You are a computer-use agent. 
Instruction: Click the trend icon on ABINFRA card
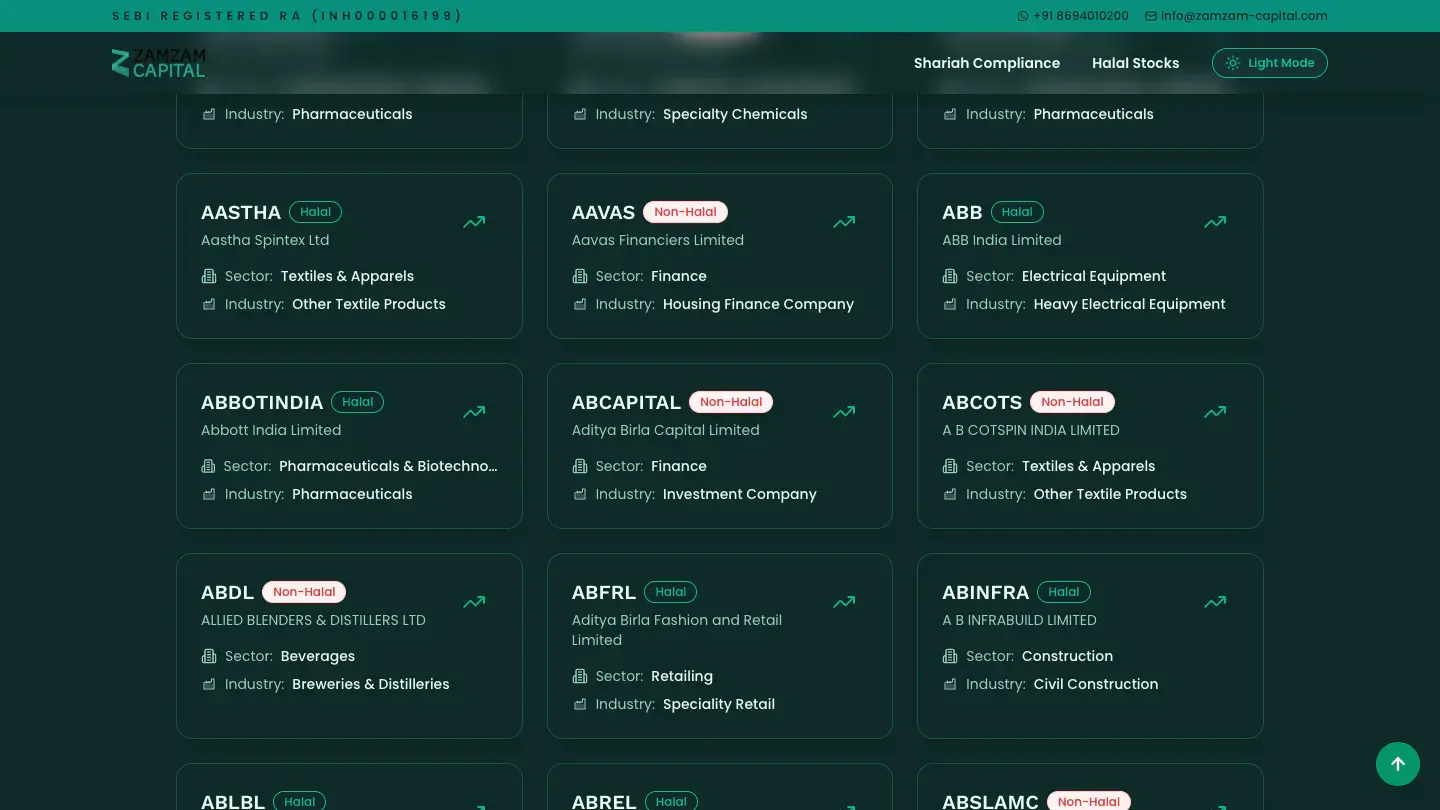(1215, 602)
